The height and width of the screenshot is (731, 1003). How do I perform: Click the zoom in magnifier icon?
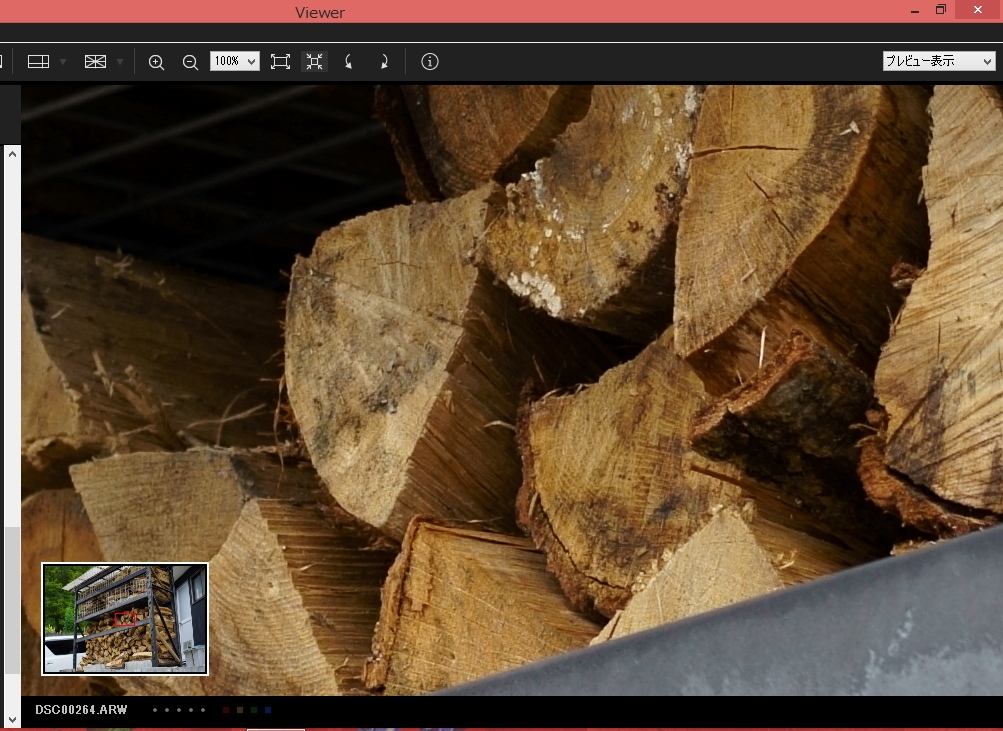156,62
